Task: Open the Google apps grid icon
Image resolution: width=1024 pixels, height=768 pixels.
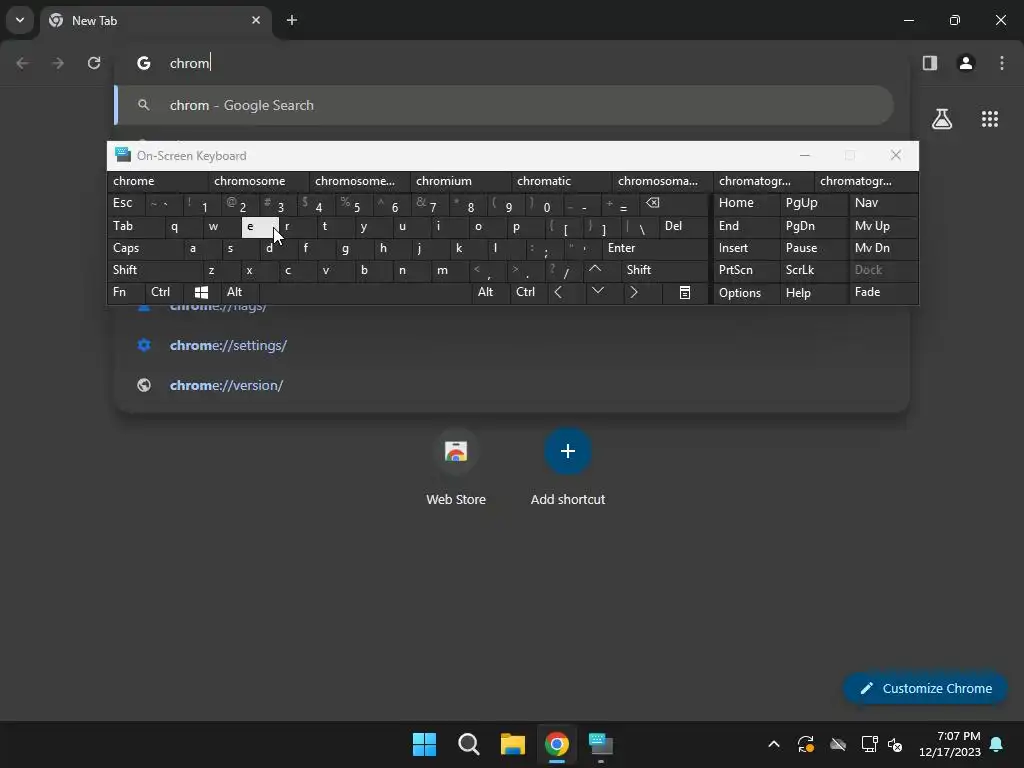Action: 990,119
